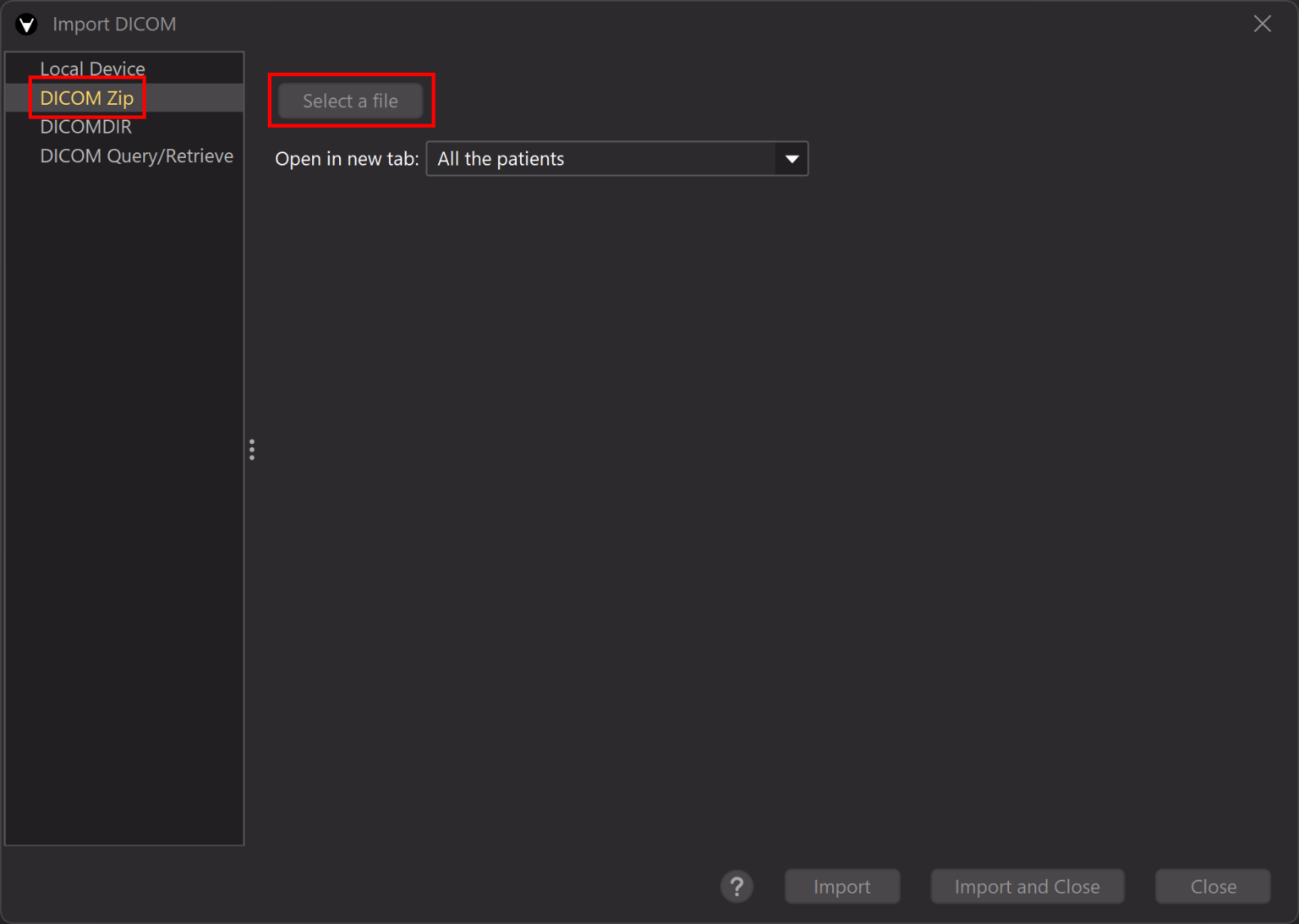Screen dimensions: 1299x924
Task: Click the Weasis logo icon in title bar
Action: pyautogui.click(x=26, y=25)
